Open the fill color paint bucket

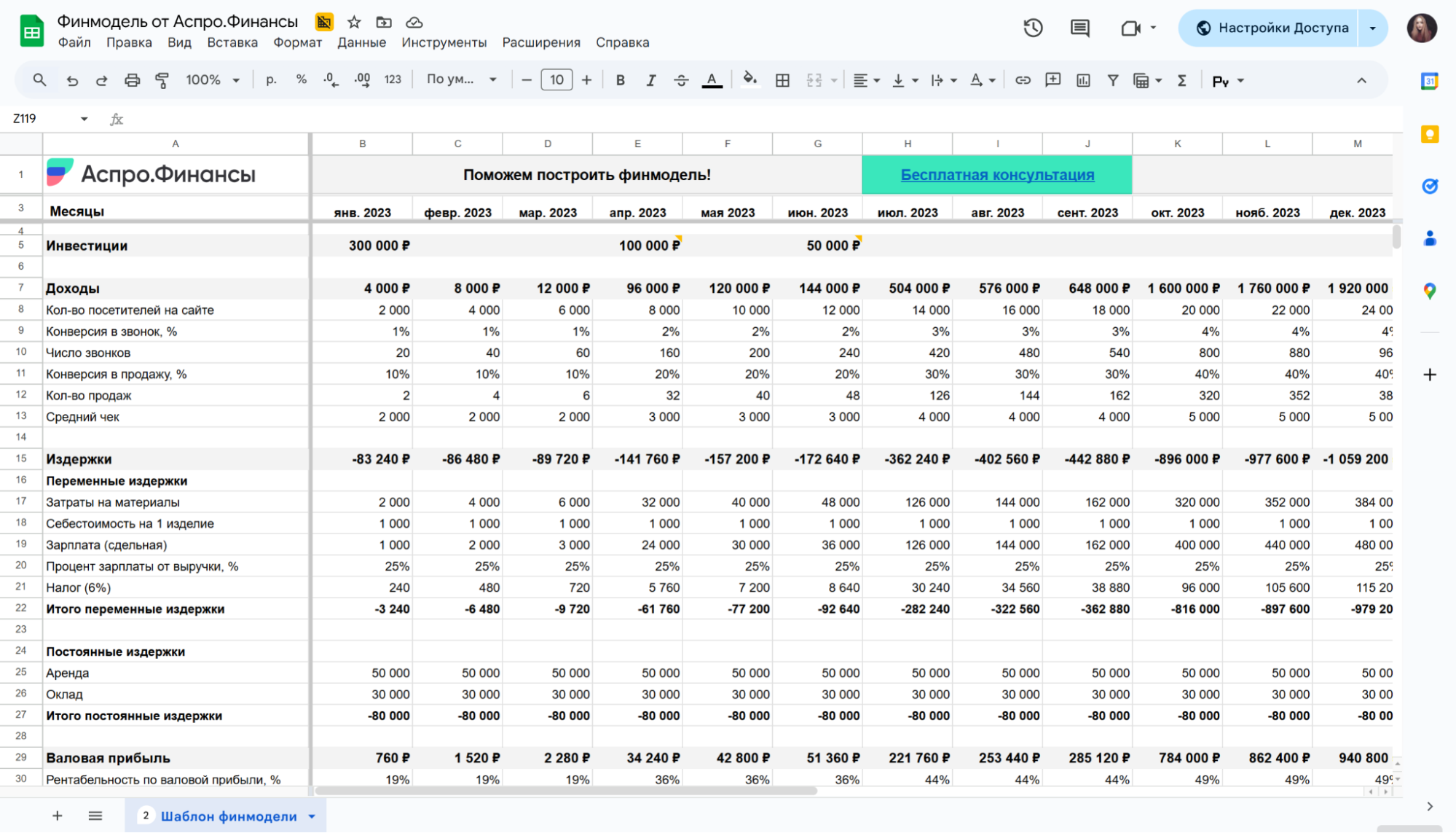coord(749,80)
